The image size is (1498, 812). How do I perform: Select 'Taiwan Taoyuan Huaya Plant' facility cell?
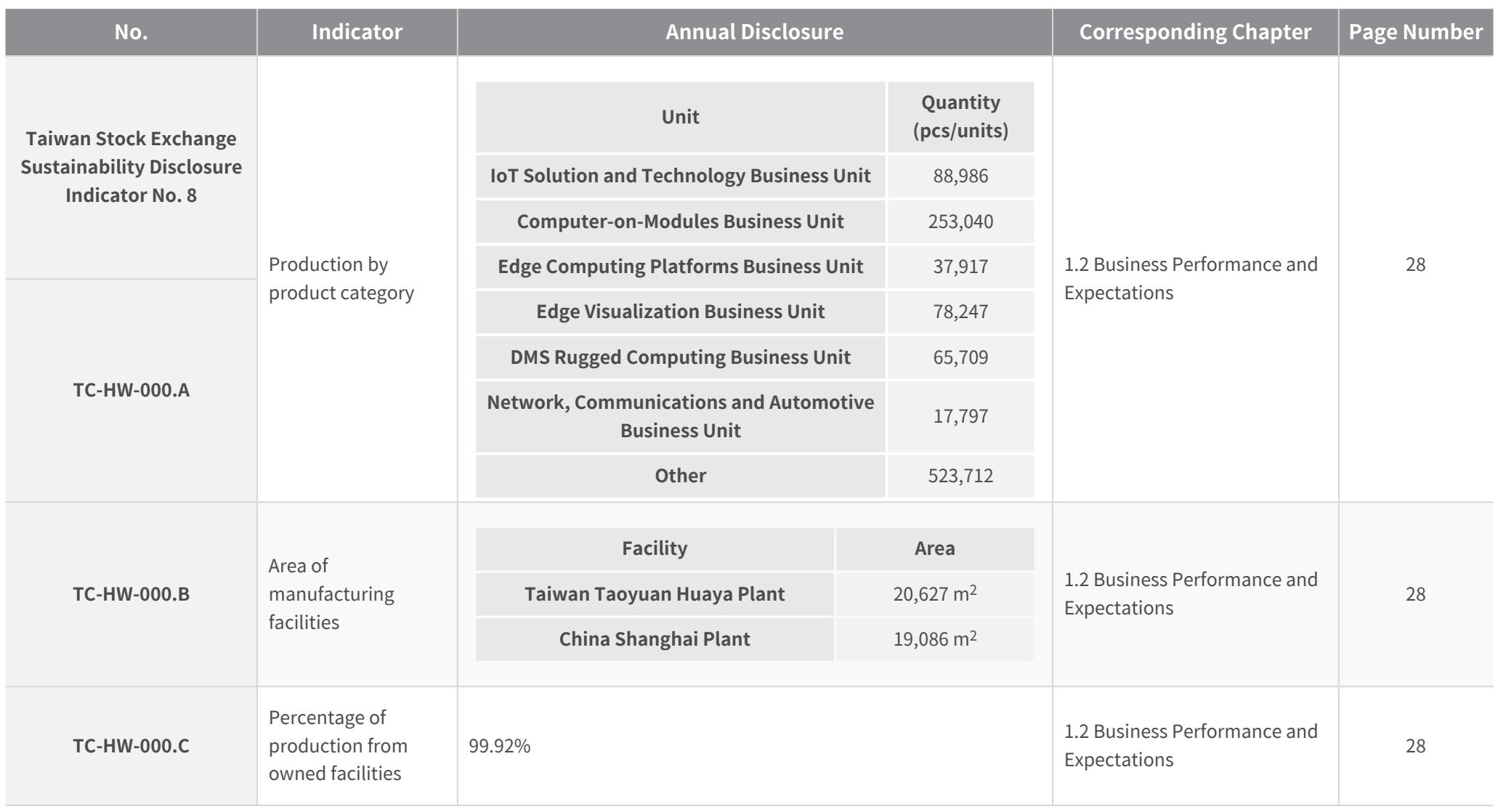click(x=655, y=594)
